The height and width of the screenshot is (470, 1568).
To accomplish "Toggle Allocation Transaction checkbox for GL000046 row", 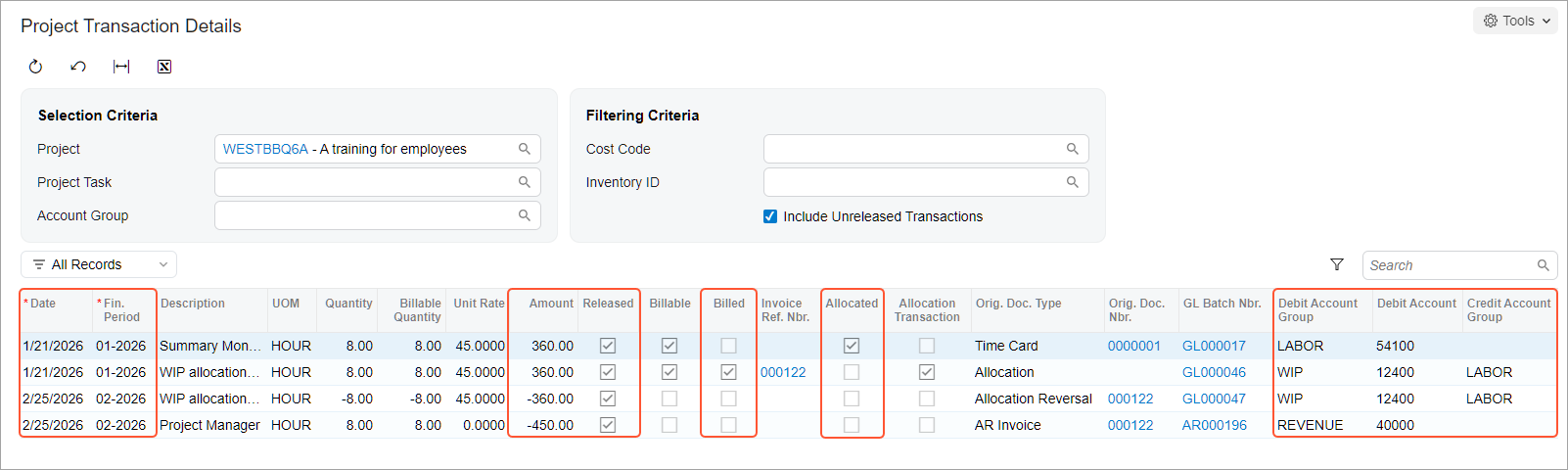I will [x=927, y=372].
